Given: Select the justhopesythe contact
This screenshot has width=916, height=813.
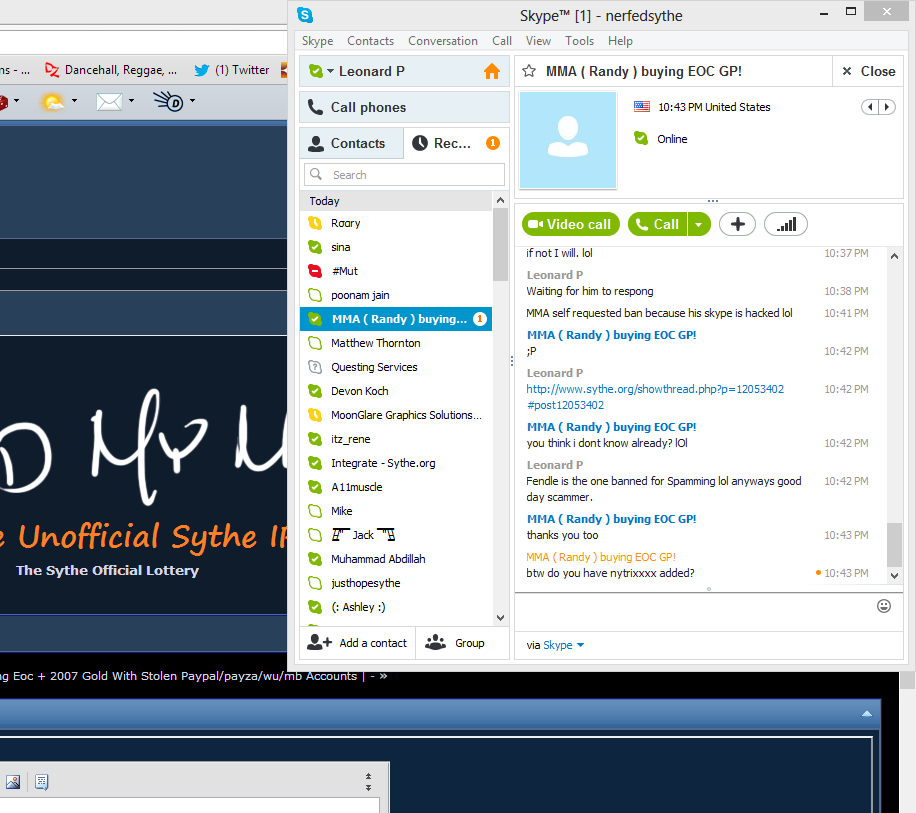Looking at the screenshot, I should [396, 583].
